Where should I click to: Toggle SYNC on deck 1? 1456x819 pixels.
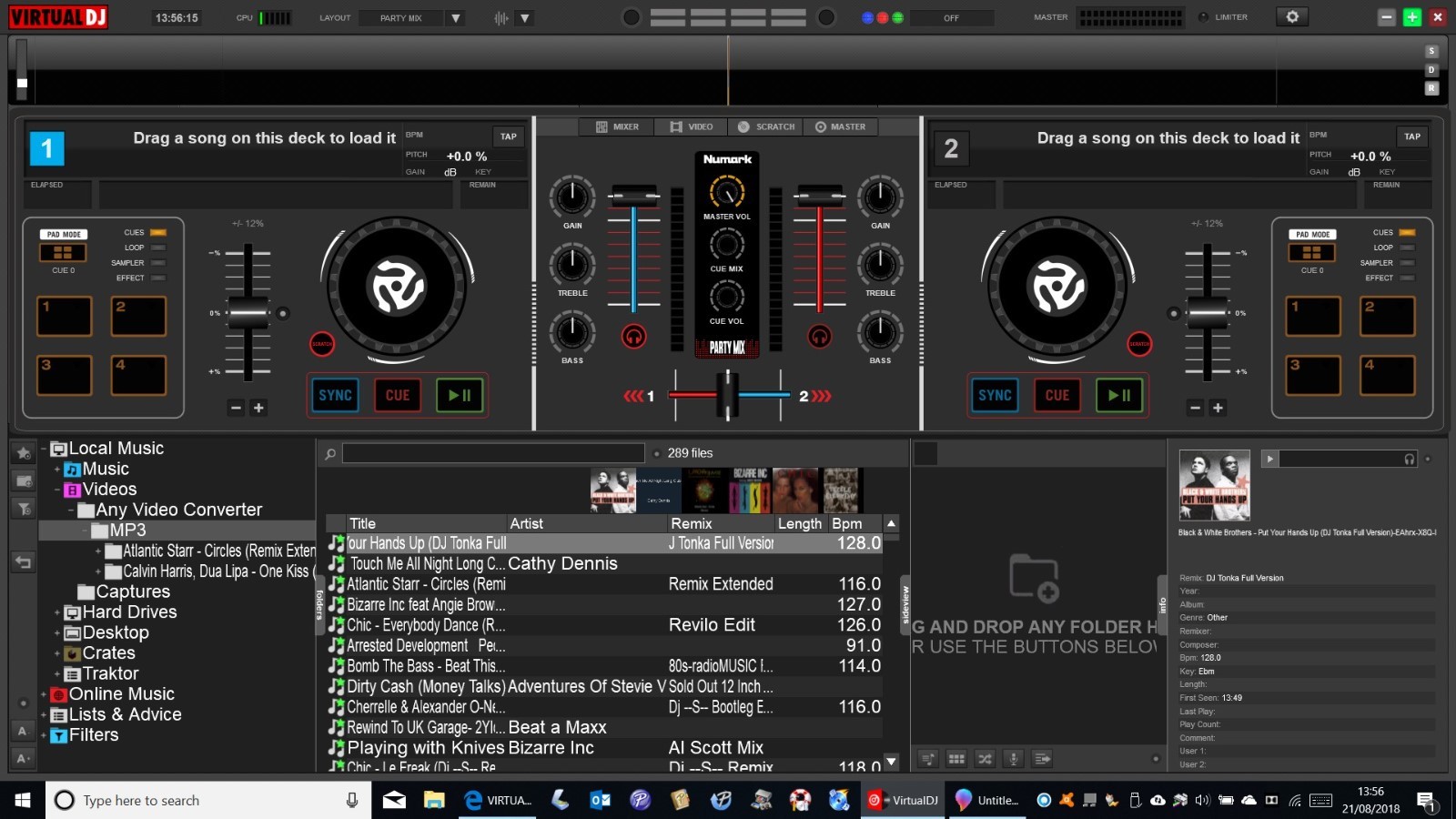click(335, 395)
